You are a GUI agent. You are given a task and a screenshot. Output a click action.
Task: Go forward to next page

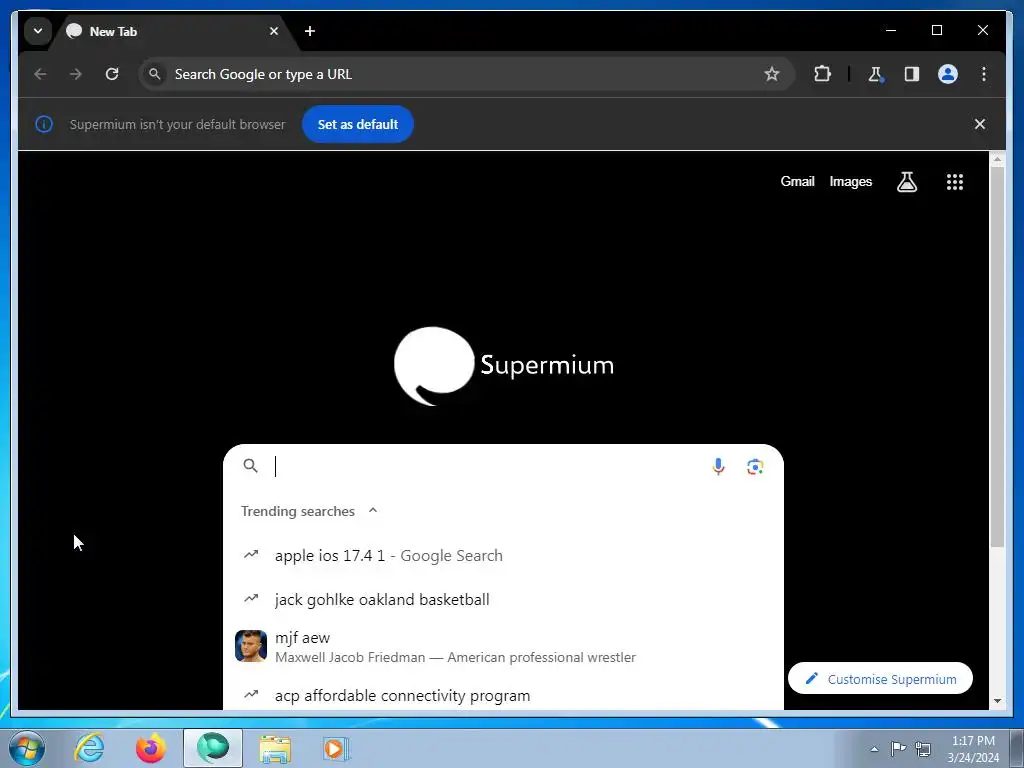tap(76, 74)
